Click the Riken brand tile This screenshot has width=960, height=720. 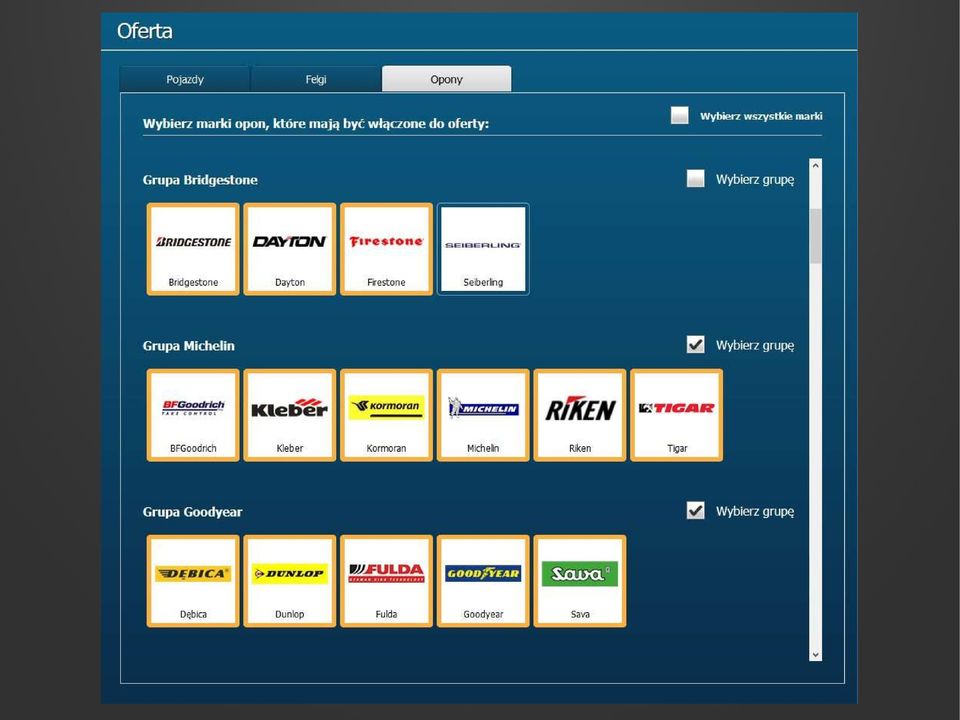click(x=580, y=415)
